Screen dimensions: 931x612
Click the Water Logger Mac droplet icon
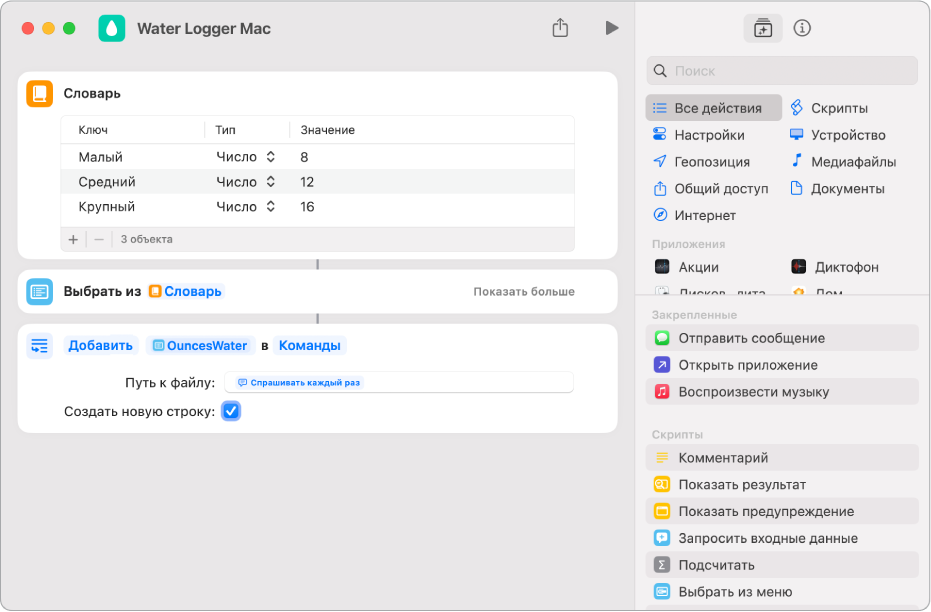(x=112, y=28)
